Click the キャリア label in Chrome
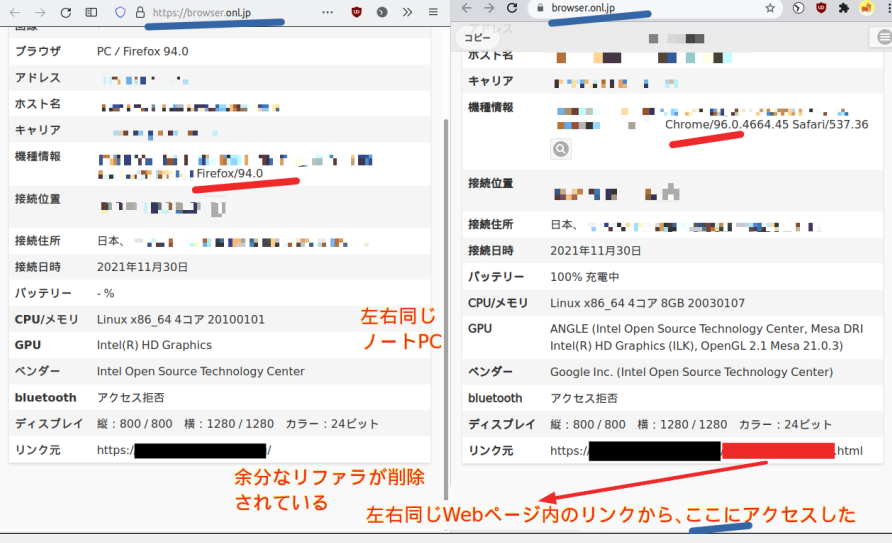The width and height of the screenshot is (892, 543). (490, 81)
